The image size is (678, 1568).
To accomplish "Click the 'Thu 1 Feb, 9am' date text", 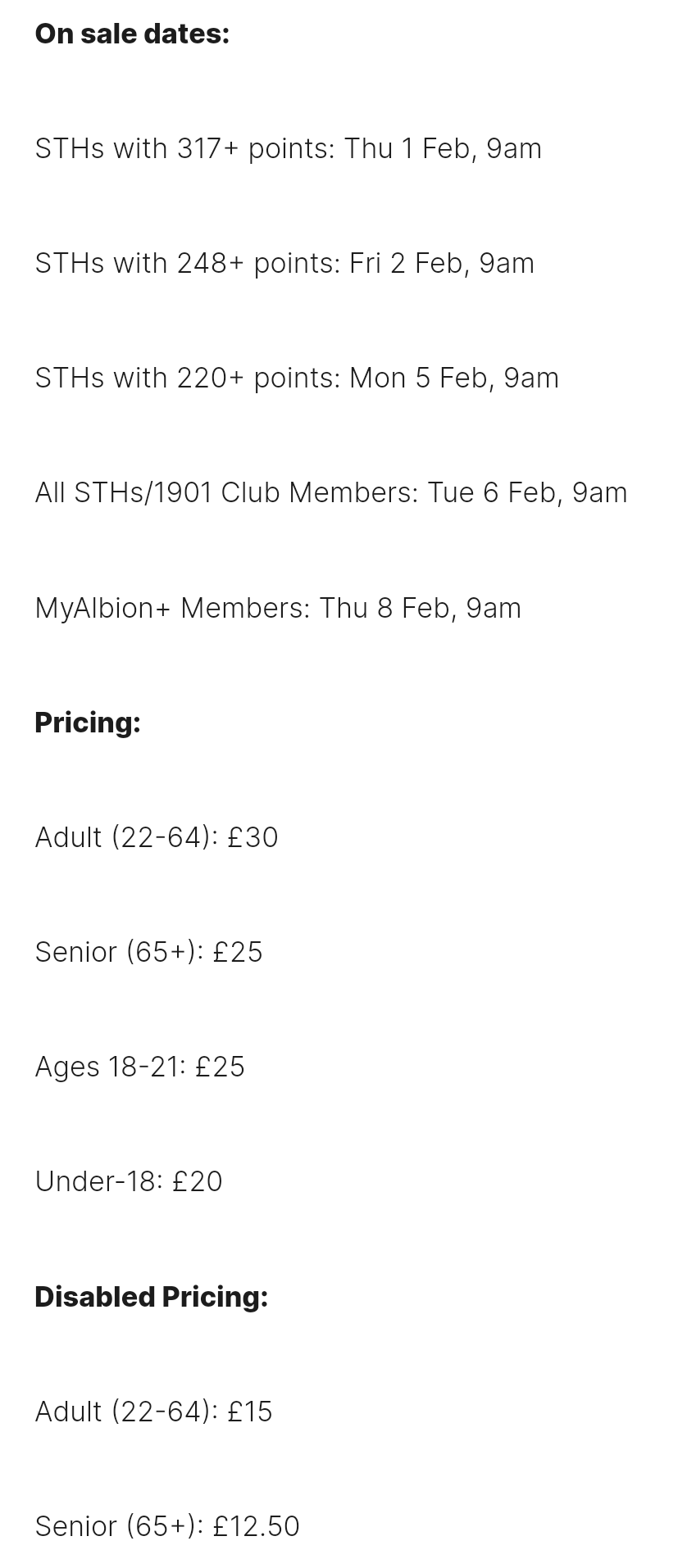I will pyautogui.click(x=443, y=149).
